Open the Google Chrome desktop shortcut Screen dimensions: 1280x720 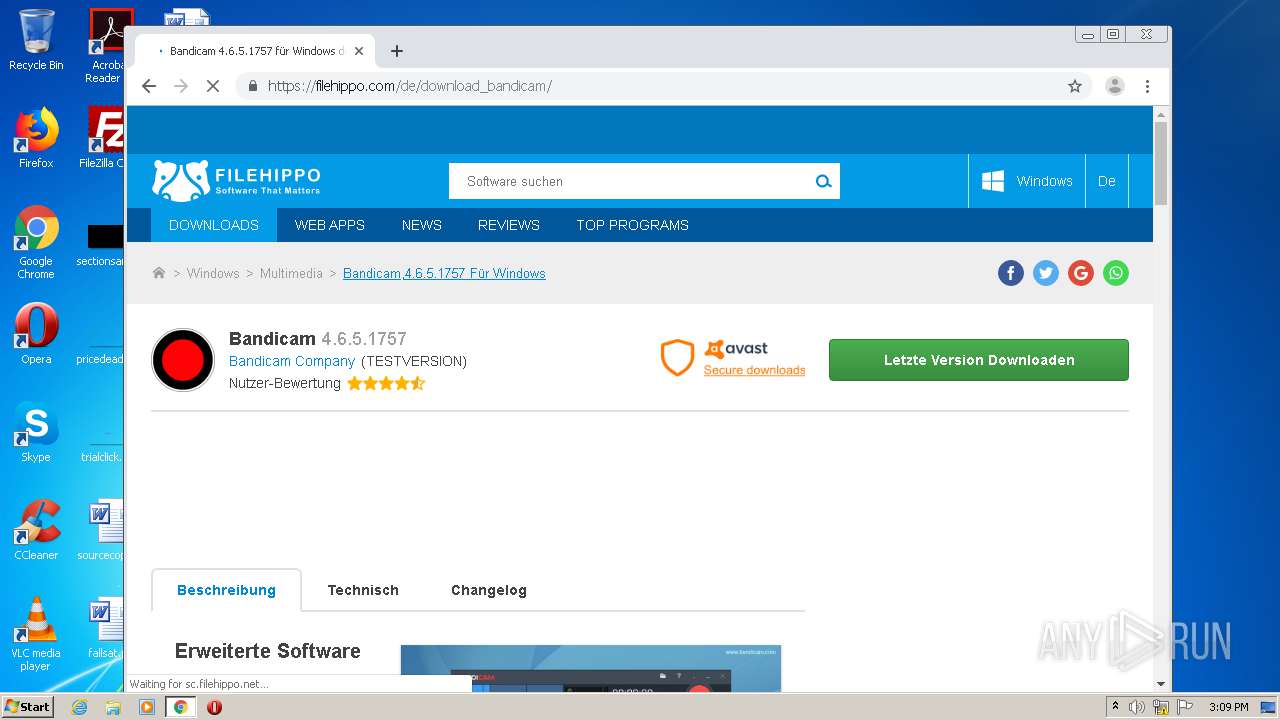(36, 242)
